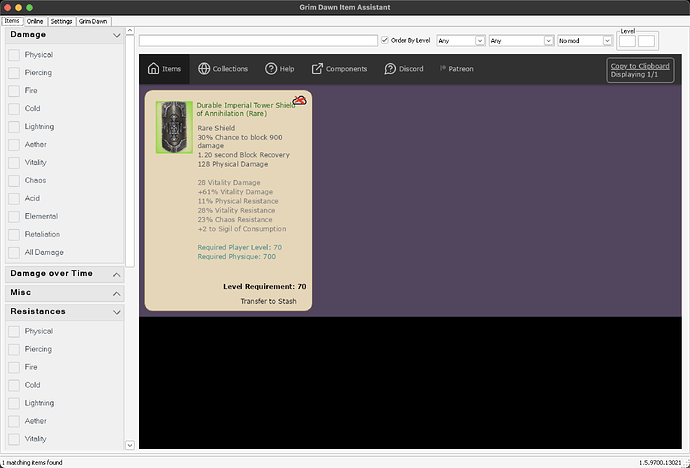Click the maximum Level input box

pyautogui.click(x=646, y=41)
